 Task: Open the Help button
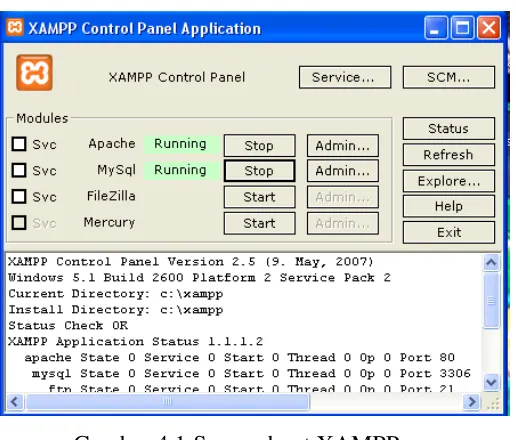pyautogui.click(x=449, y=206)
